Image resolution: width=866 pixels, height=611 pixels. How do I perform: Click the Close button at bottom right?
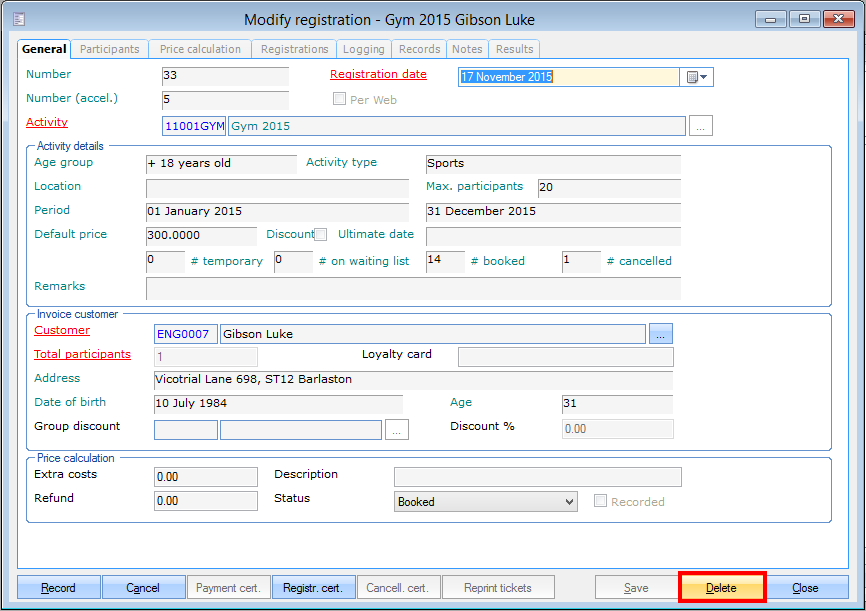click(805, 588)
